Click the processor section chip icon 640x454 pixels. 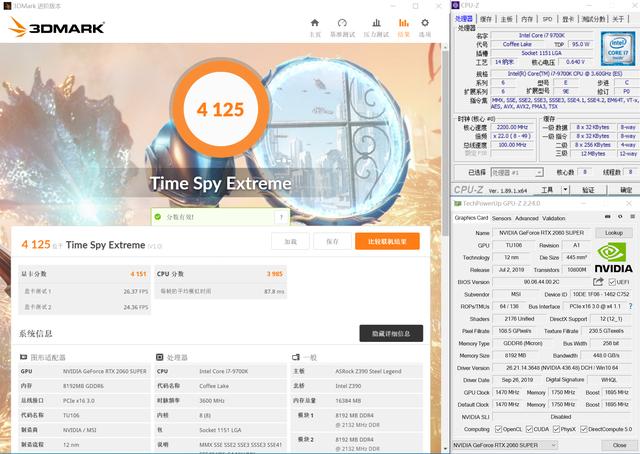tap(160, 357)
